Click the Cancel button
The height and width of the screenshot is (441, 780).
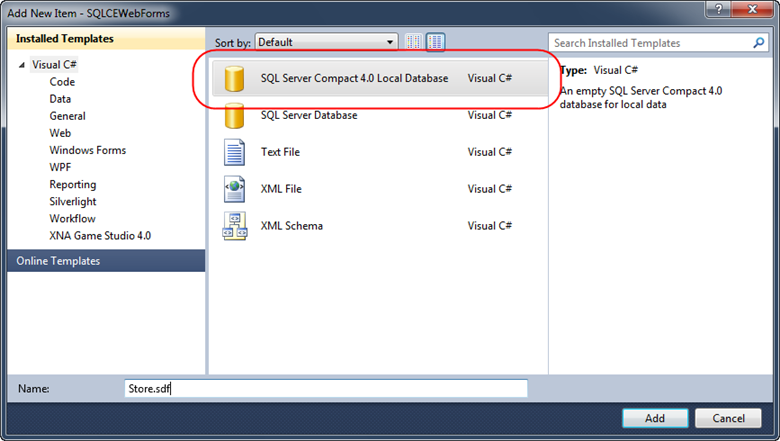point(728,418)
